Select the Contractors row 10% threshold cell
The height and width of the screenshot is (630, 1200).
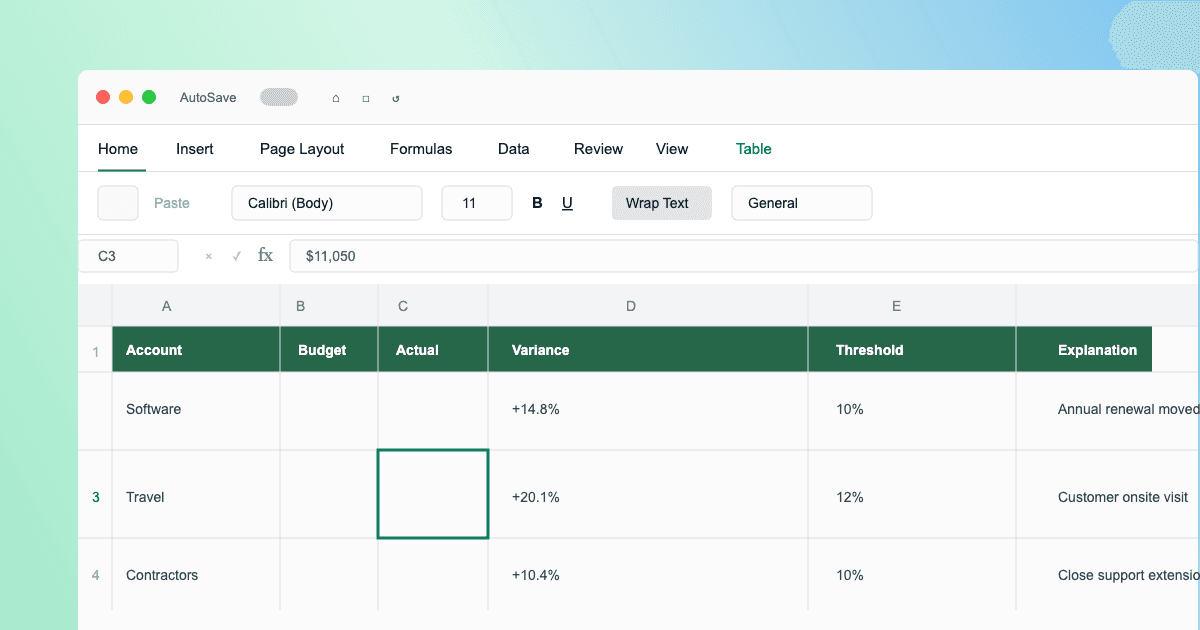pyautogui.click(x=912, y=575)
